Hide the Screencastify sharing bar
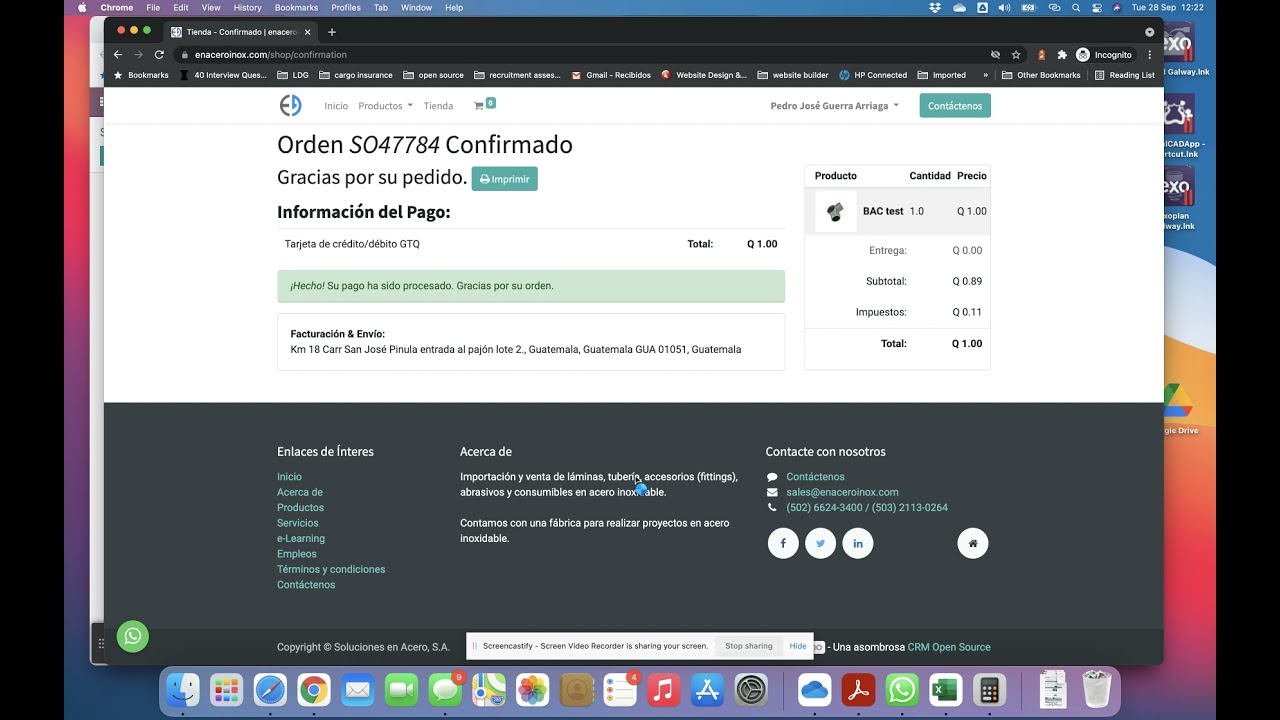Screen dimensions: 1280x720 click(x=798, y=646)
